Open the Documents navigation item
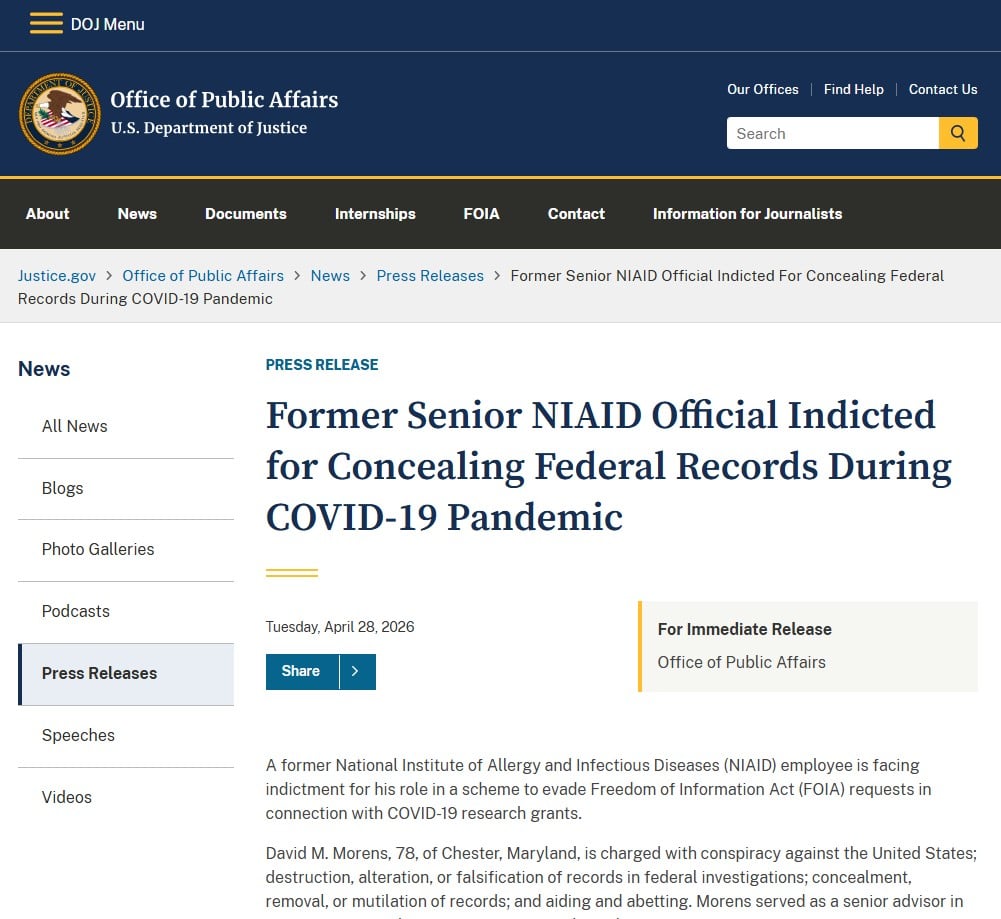1001x919 pixels. click(246, 214)
